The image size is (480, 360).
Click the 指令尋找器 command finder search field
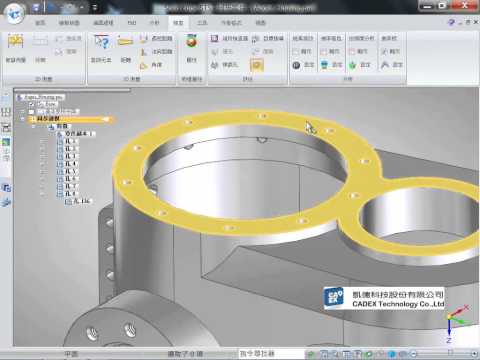tap(271, 353)
